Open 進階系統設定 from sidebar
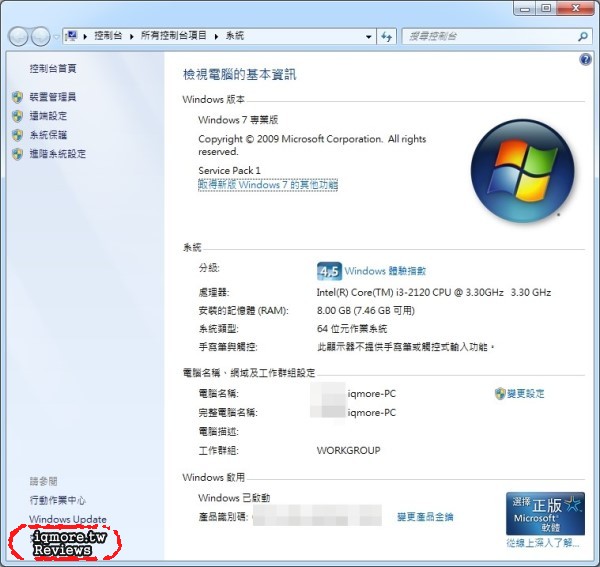This screenshot has height=567, width=600. pyautogui.click(x=58, y=154)
